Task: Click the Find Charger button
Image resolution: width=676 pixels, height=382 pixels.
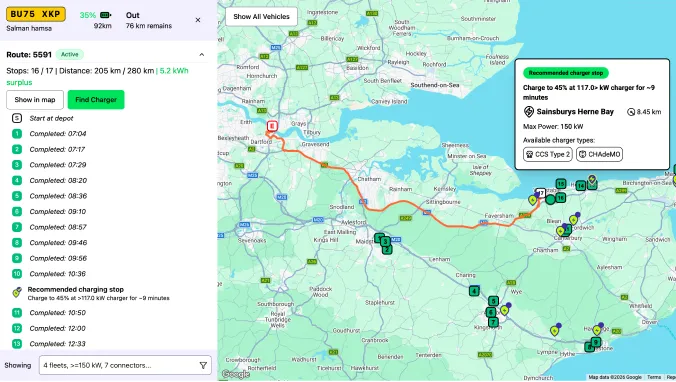Action: point(96,100)
